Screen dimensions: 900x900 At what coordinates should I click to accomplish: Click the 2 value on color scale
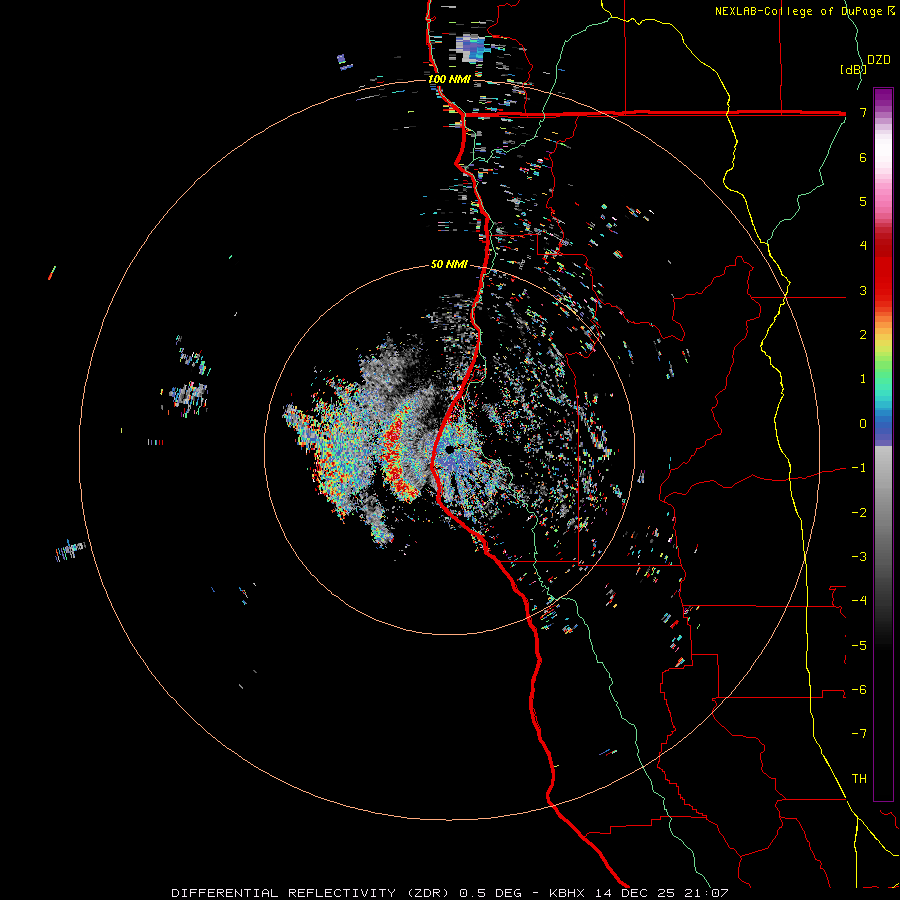pyautogui.click(x=863, y=335)
